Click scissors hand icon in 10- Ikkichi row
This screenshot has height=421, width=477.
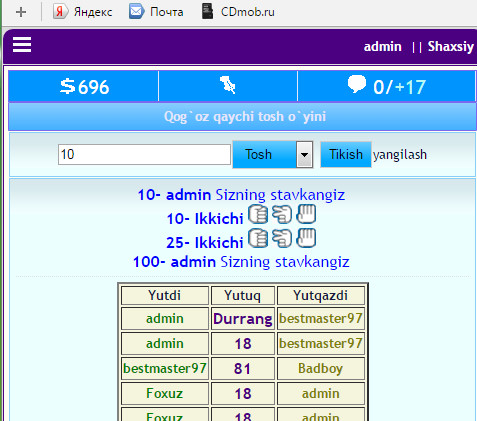(x=282, y=214)
